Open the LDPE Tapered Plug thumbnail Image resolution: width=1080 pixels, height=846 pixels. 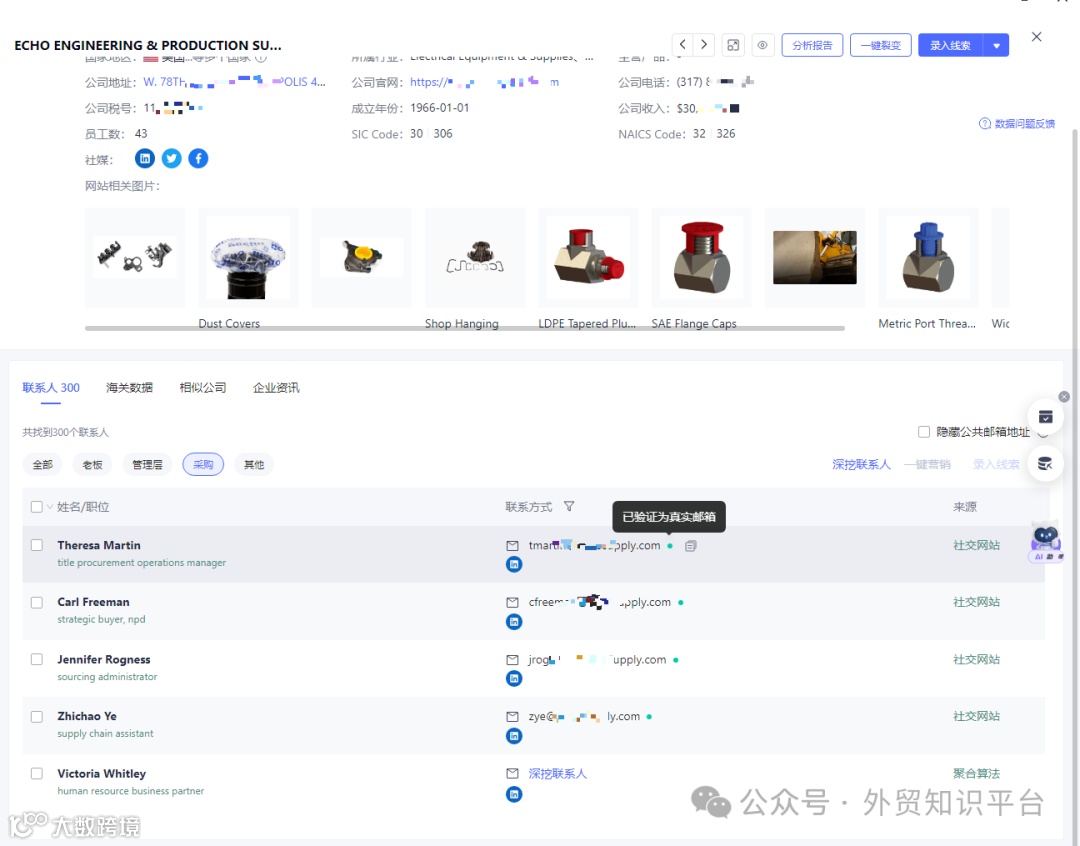pyautogui.click(x=588, y=258)
